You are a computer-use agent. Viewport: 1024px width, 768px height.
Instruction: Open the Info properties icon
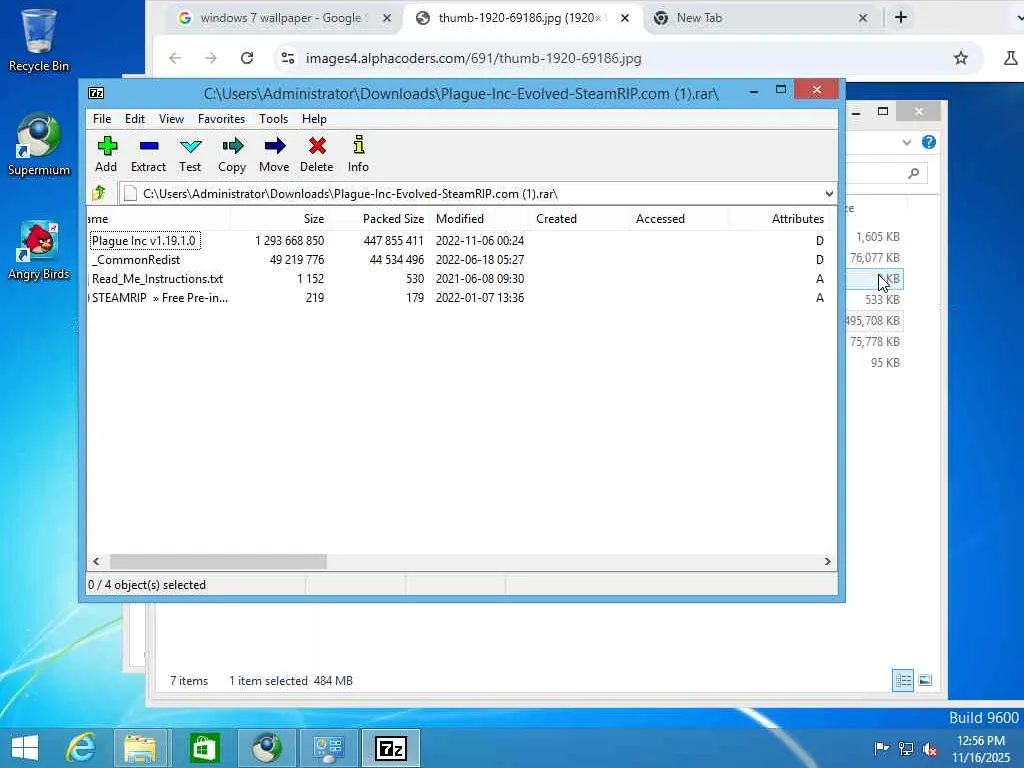click(358, 154)
